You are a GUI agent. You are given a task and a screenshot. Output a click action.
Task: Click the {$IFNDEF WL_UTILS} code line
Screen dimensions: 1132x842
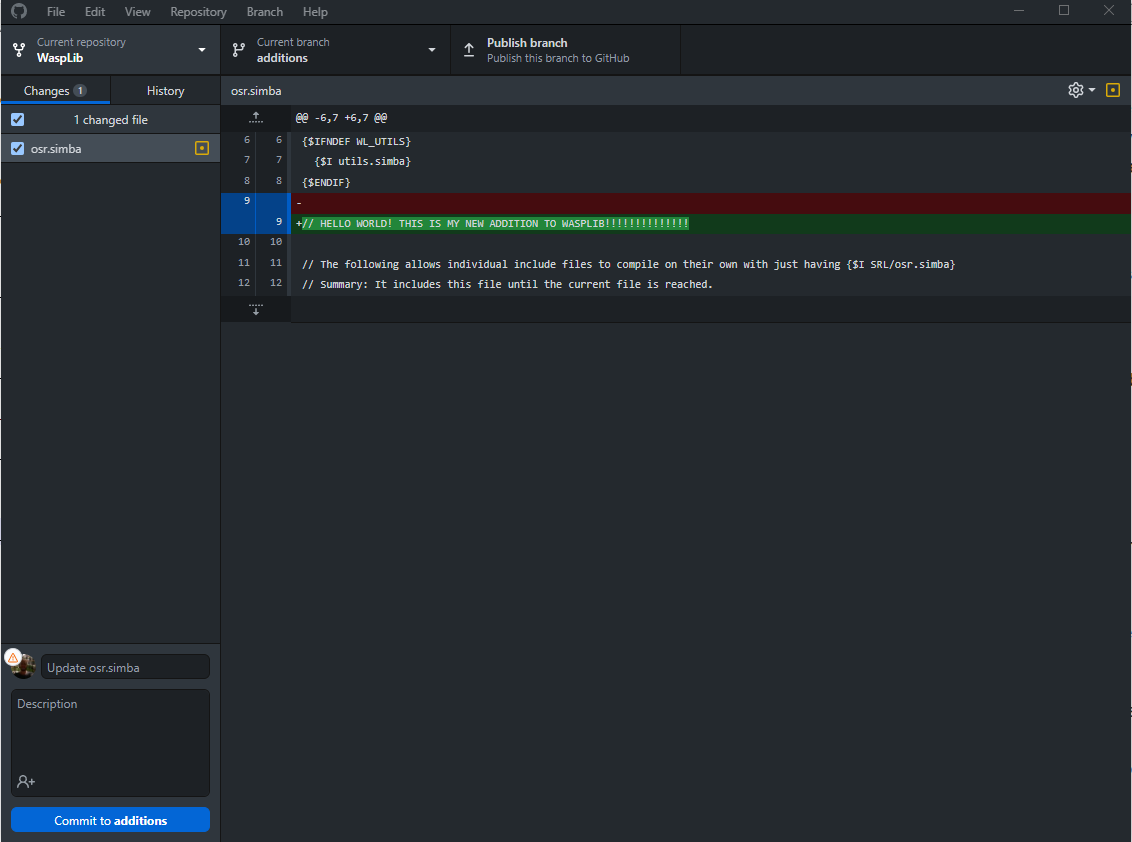point(357,142)
